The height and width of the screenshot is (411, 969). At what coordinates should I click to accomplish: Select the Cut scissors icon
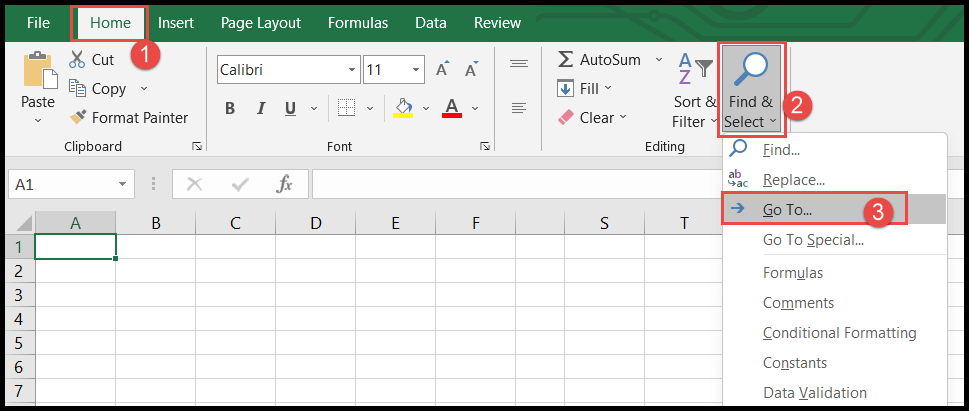pos(77,59)
